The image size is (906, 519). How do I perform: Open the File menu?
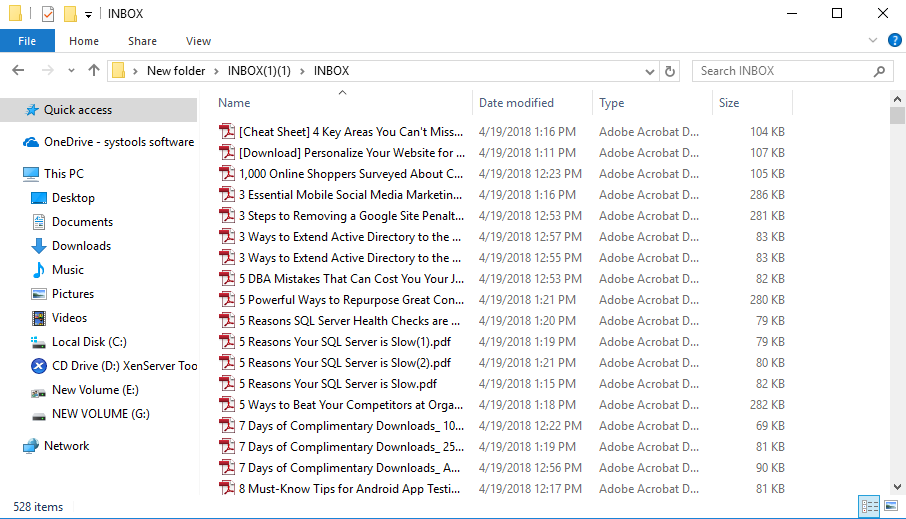click(x=27, y=41)
